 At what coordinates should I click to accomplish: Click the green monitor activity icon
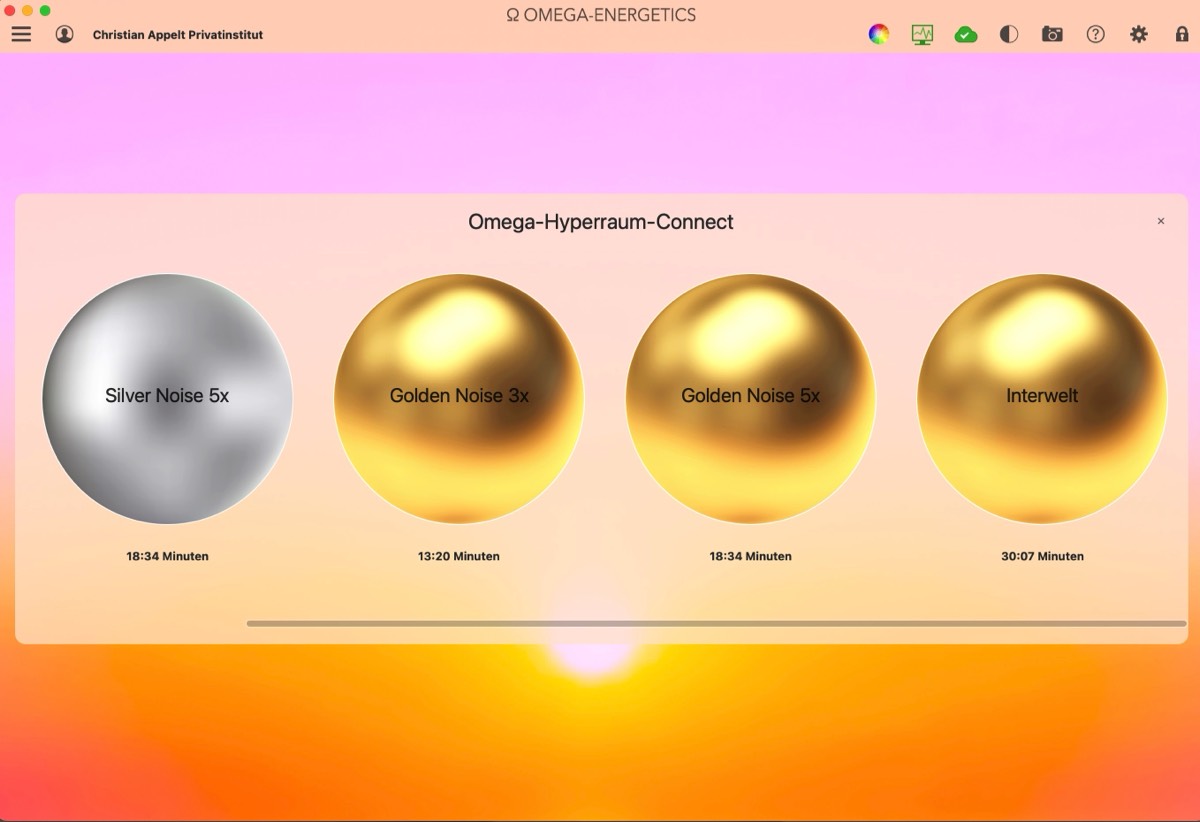click(922, 34)
